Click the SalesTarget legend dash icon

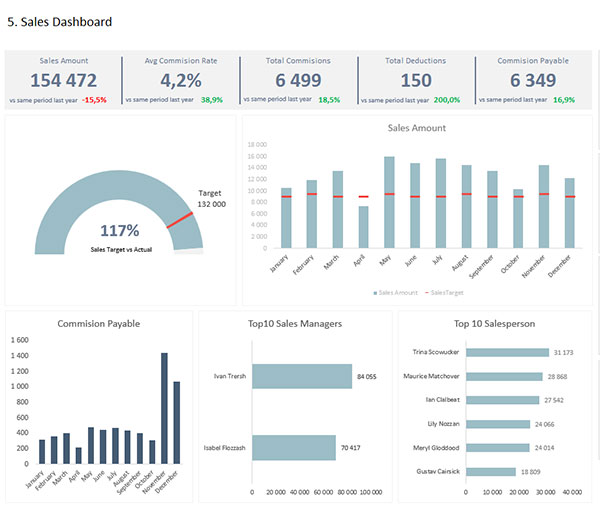[427, 293]
